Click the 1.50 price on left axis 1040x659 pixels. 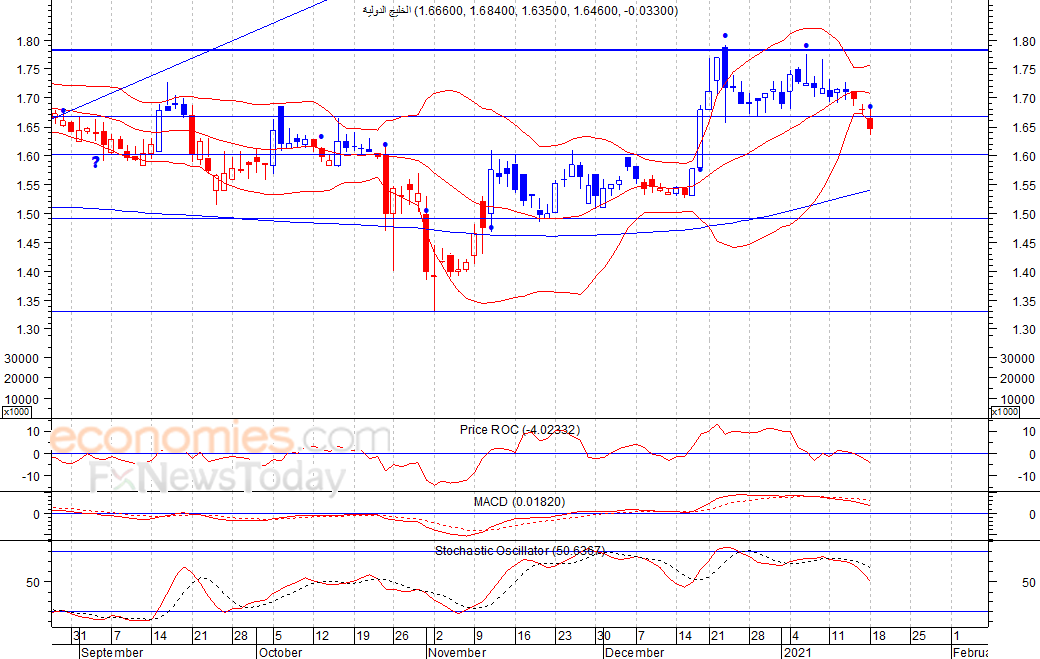(x=29, y=214)
